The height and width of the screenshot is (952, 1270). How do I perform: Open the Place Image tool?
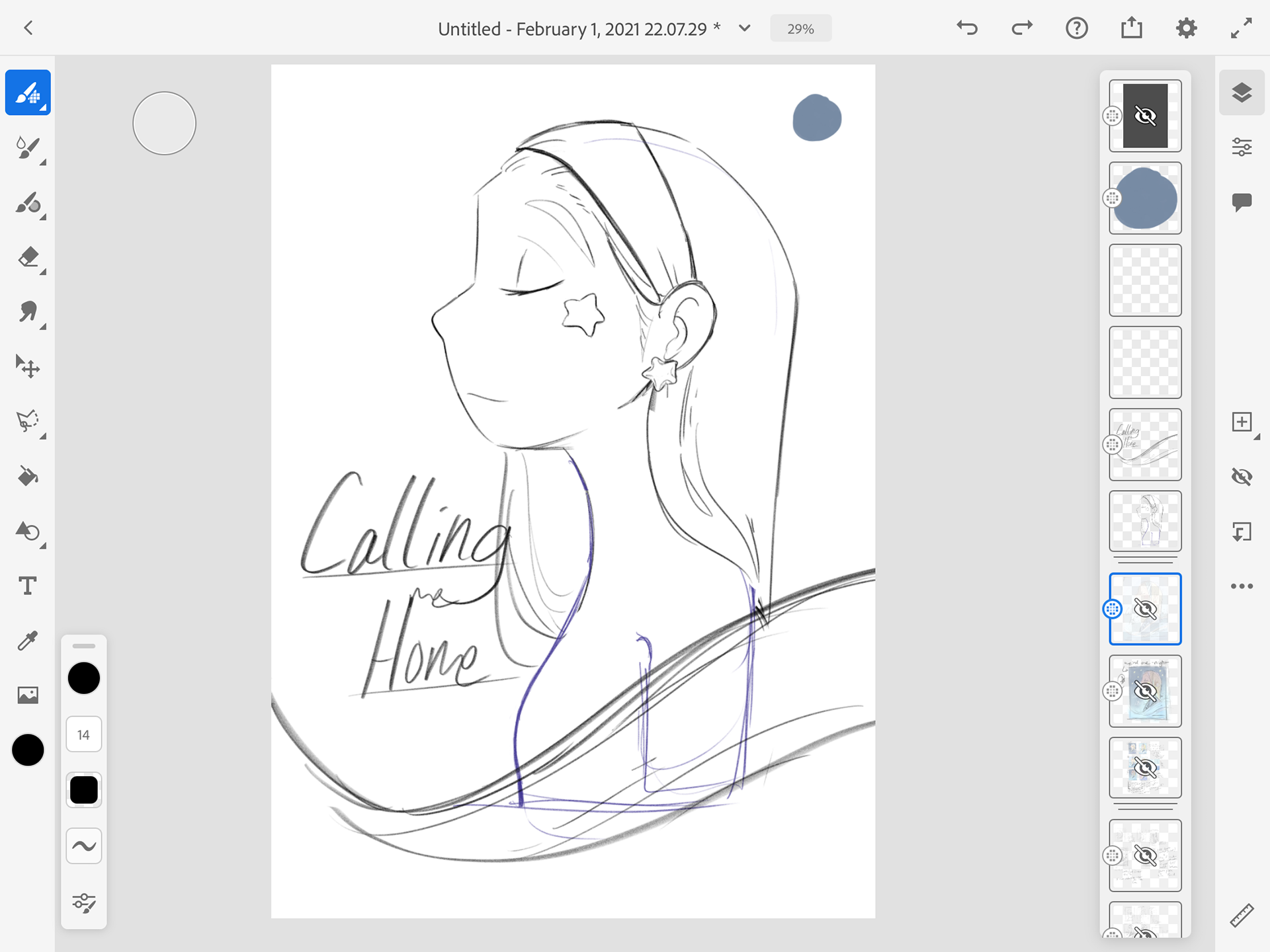[x=28, y=695]
